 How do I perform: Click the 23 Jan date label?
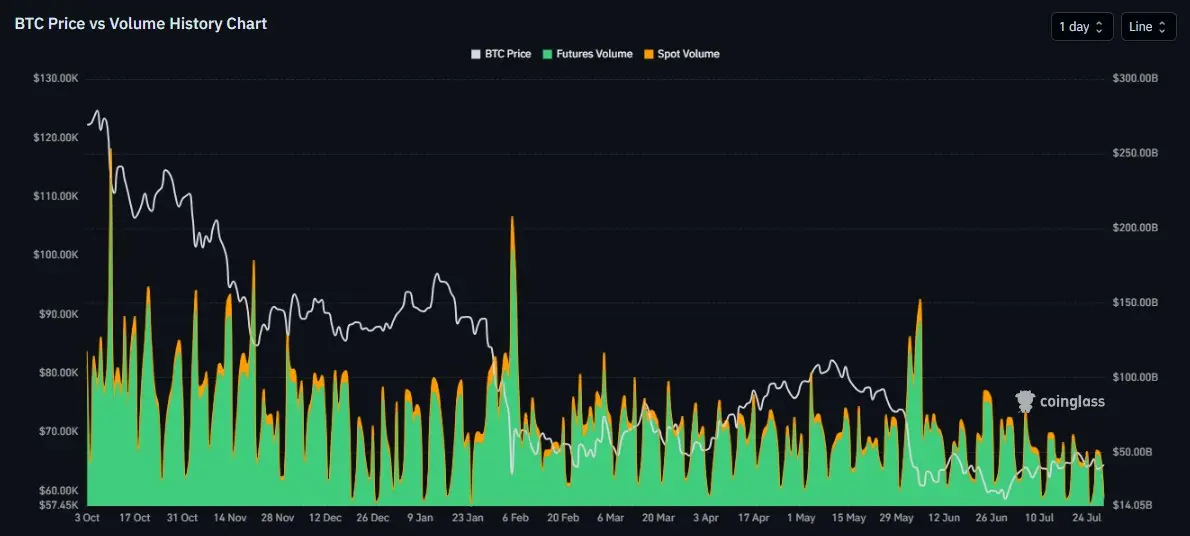[468, 518]
